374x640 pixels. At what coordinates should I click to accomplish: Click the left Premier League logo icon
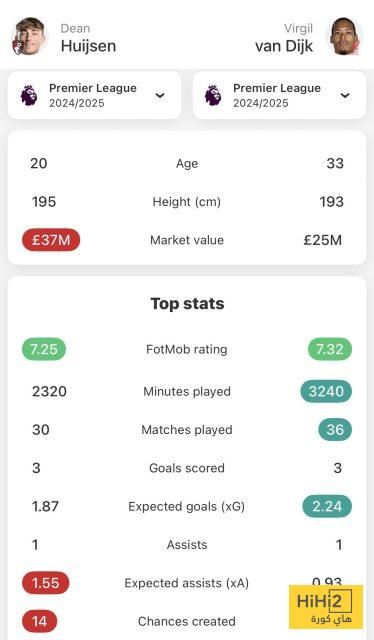tap(29, 95)
